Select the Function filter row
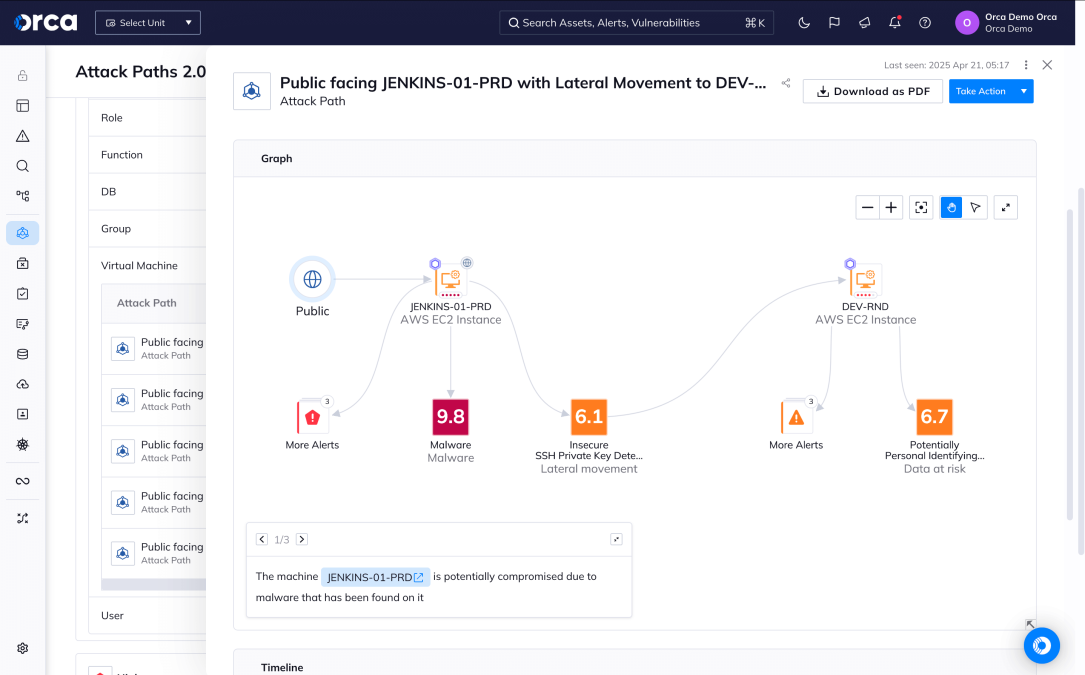The image size is (1085, 675). [122, 155]
